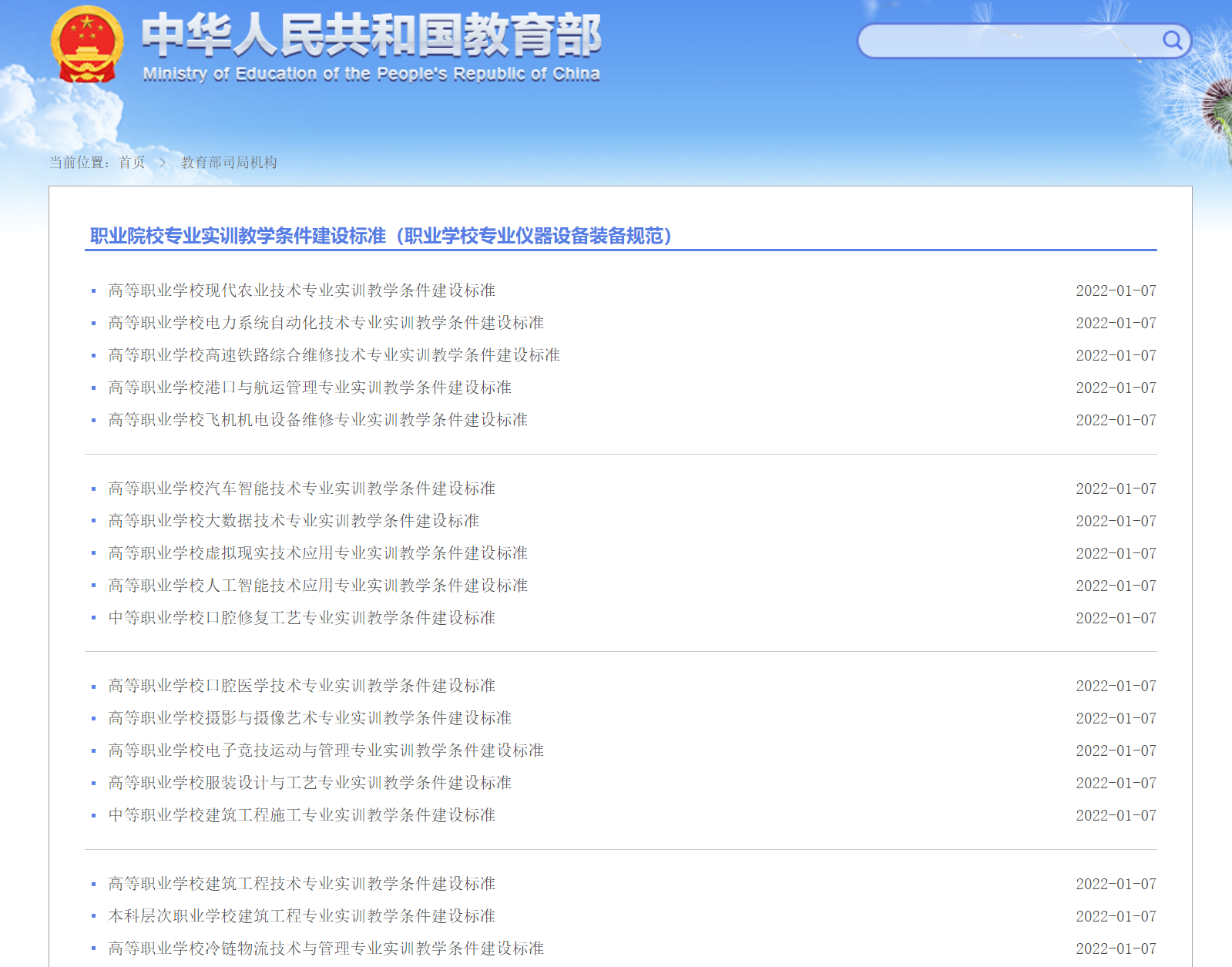
Task: Open 口腔医学技术专业 standard link
Action: (x=301, y=686)
